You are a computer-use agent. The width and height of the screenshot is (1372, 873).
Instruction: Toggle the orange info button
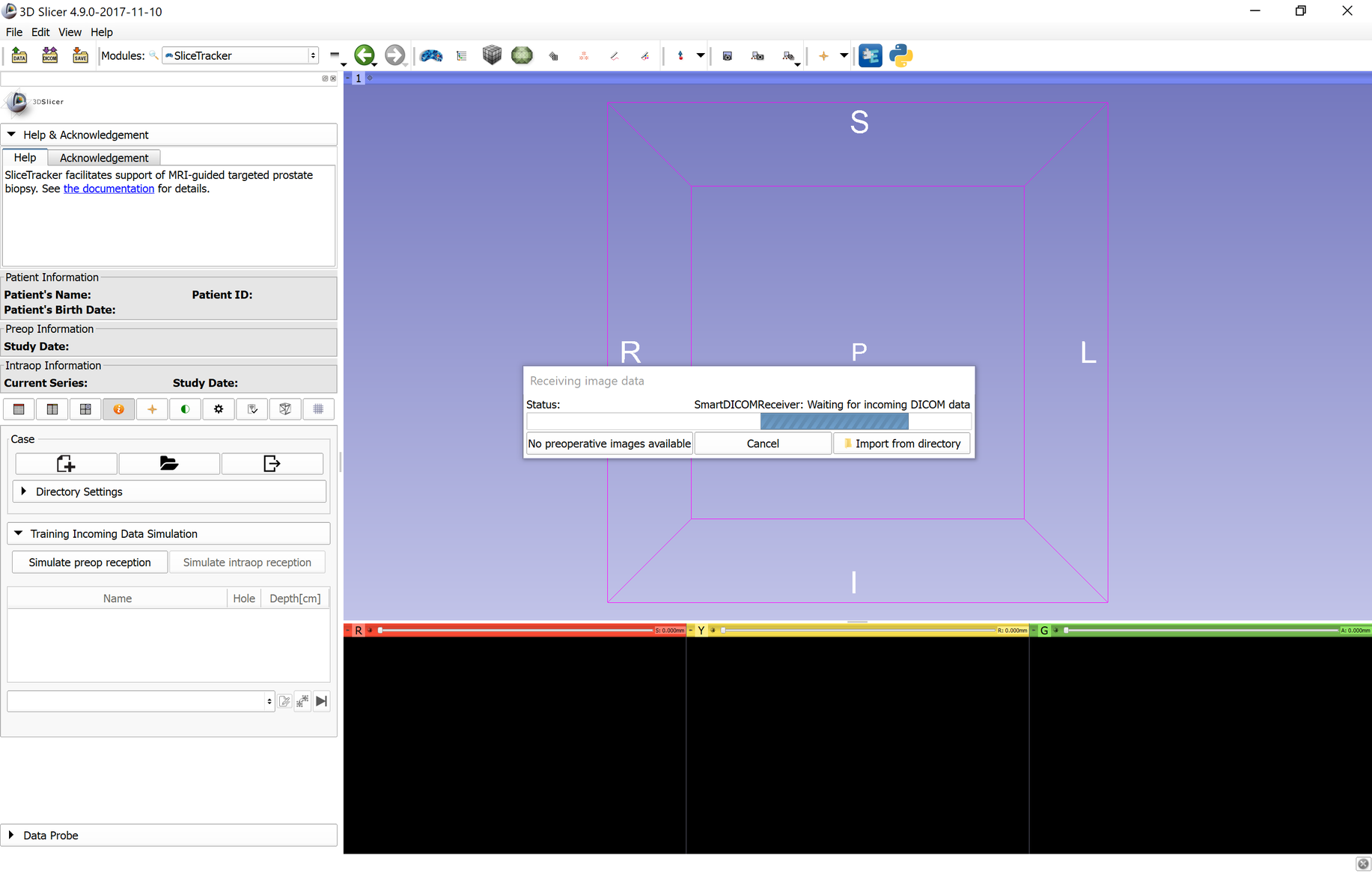(118, 409)
